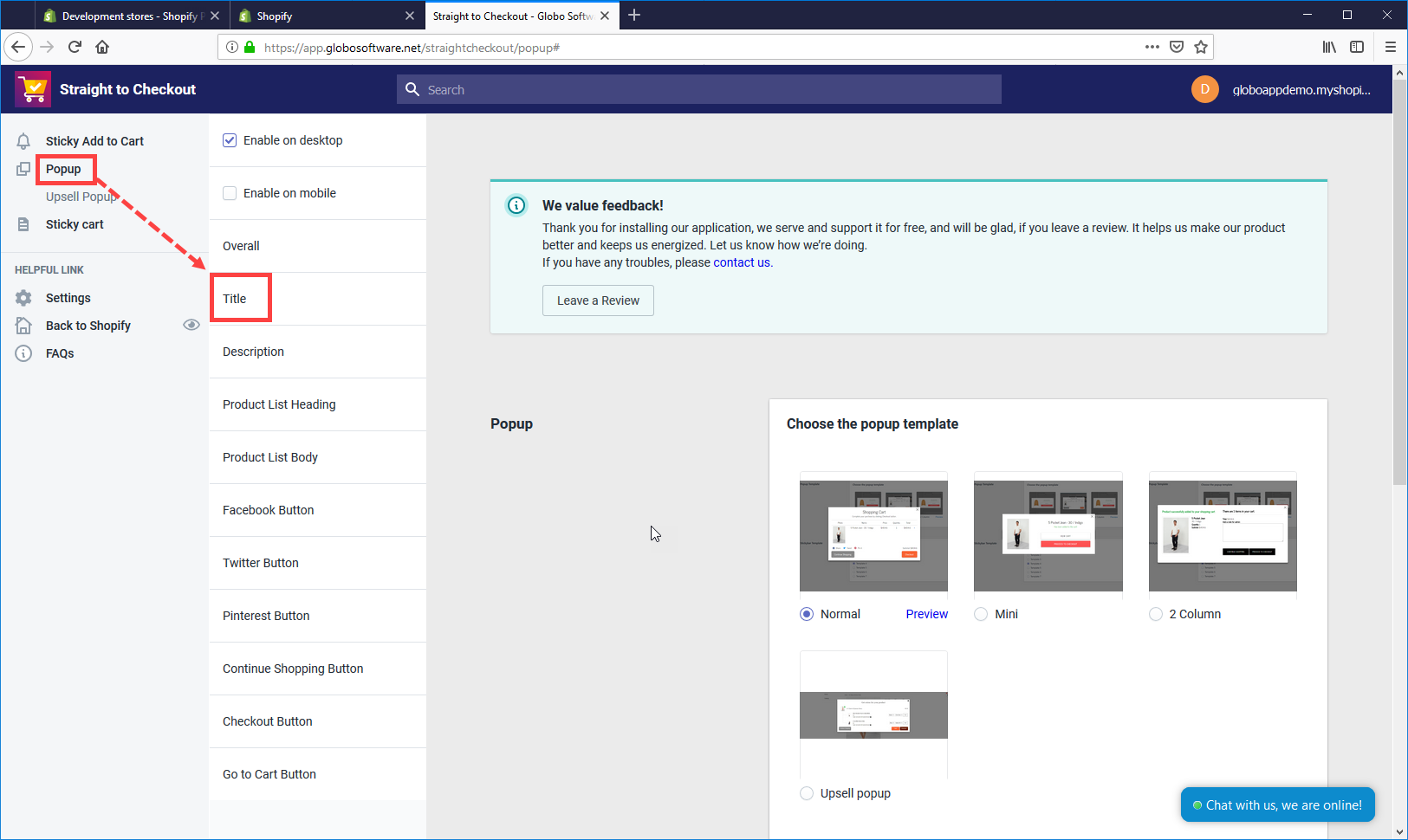Click the Sticky cart page icon
The image size is (1408, 840).
point(23,223)
